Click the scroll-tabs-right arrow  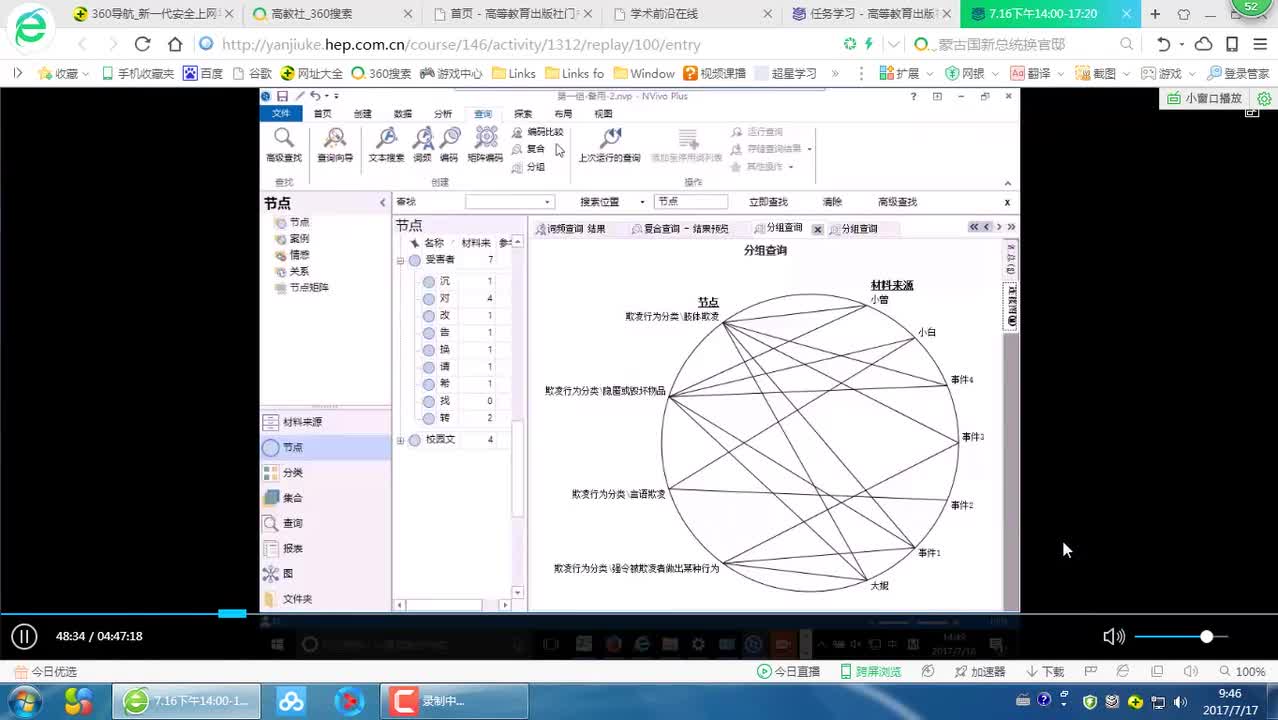(x=998, y=227)
